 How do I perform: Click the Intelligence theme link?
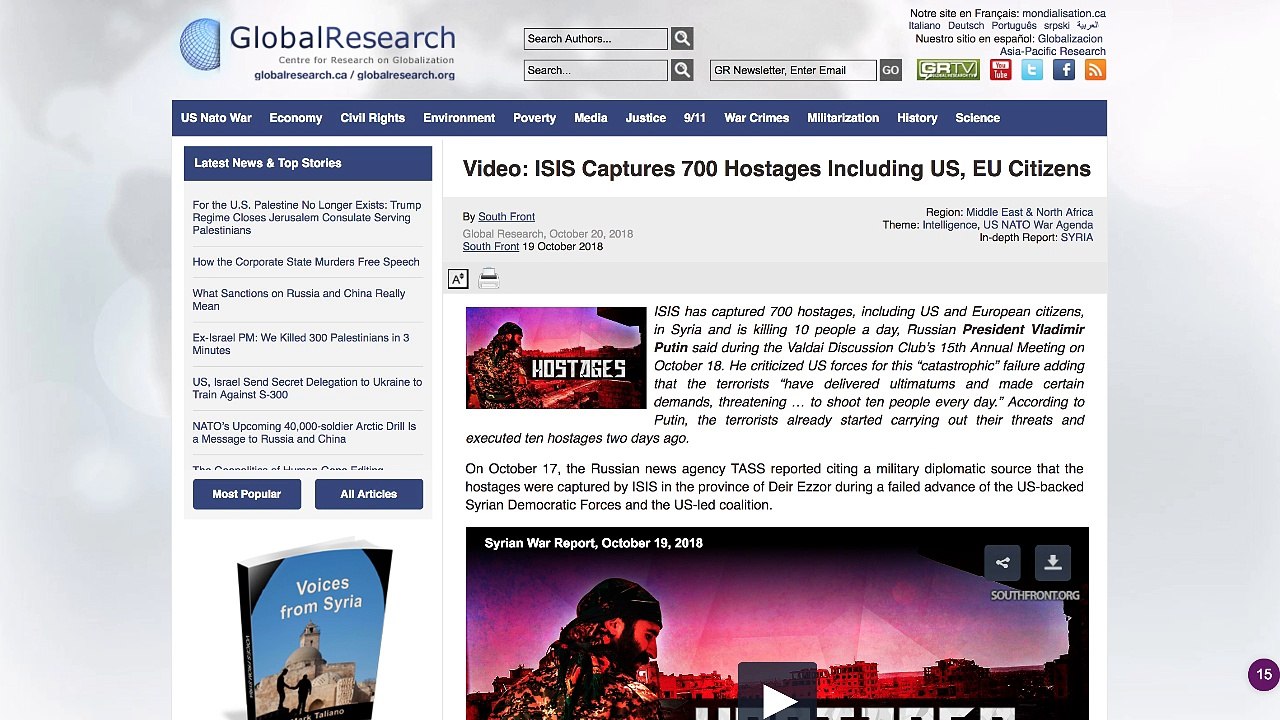tap(949, 225)
